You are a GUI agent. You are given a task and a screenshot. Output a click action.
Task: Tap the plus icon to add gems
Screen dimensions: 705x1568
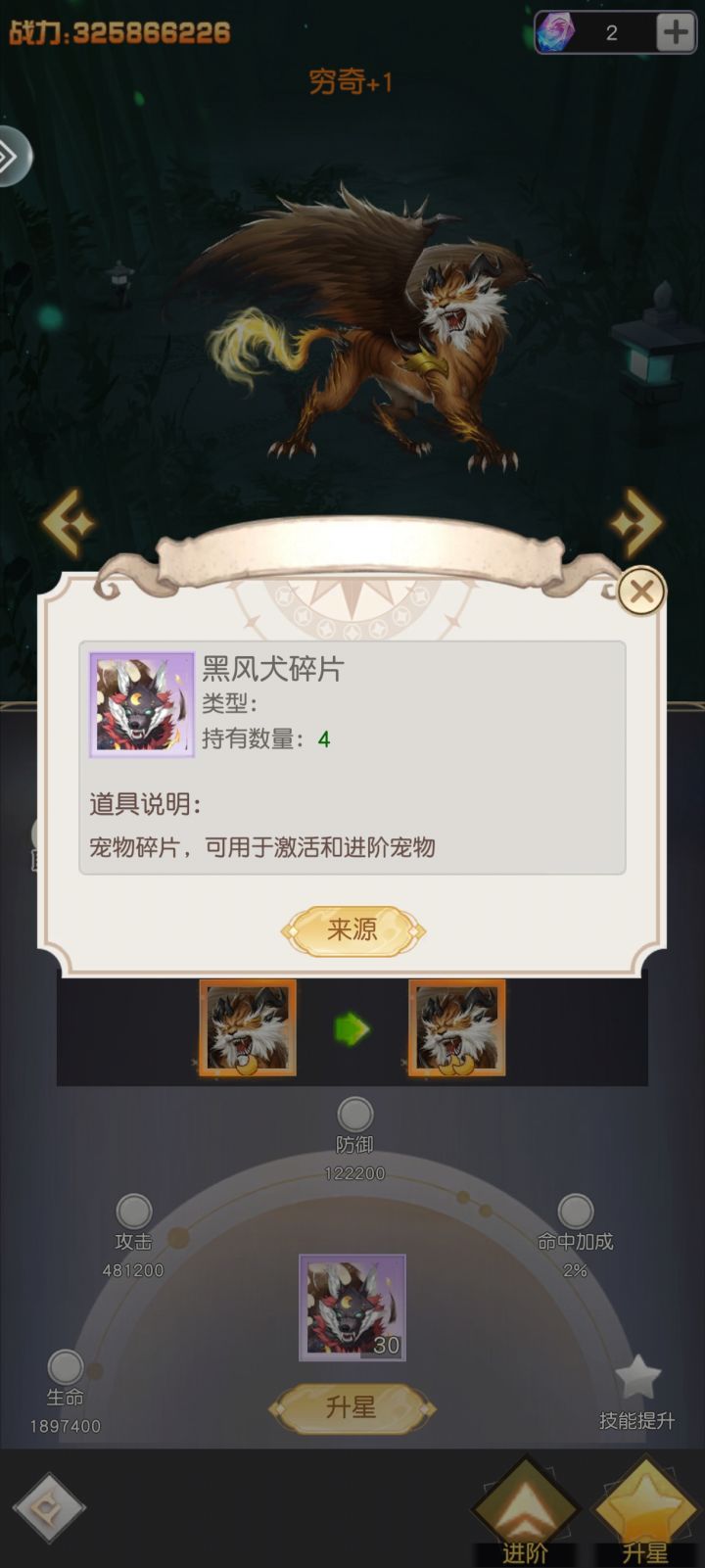[676, 32]
